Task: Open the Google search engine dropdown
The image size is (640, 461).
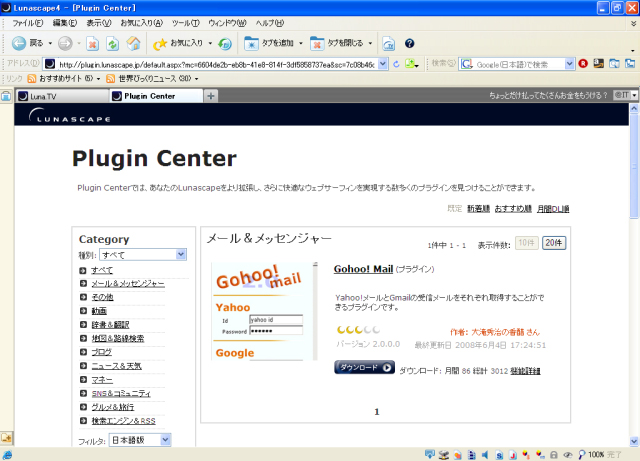Action: 569,64
